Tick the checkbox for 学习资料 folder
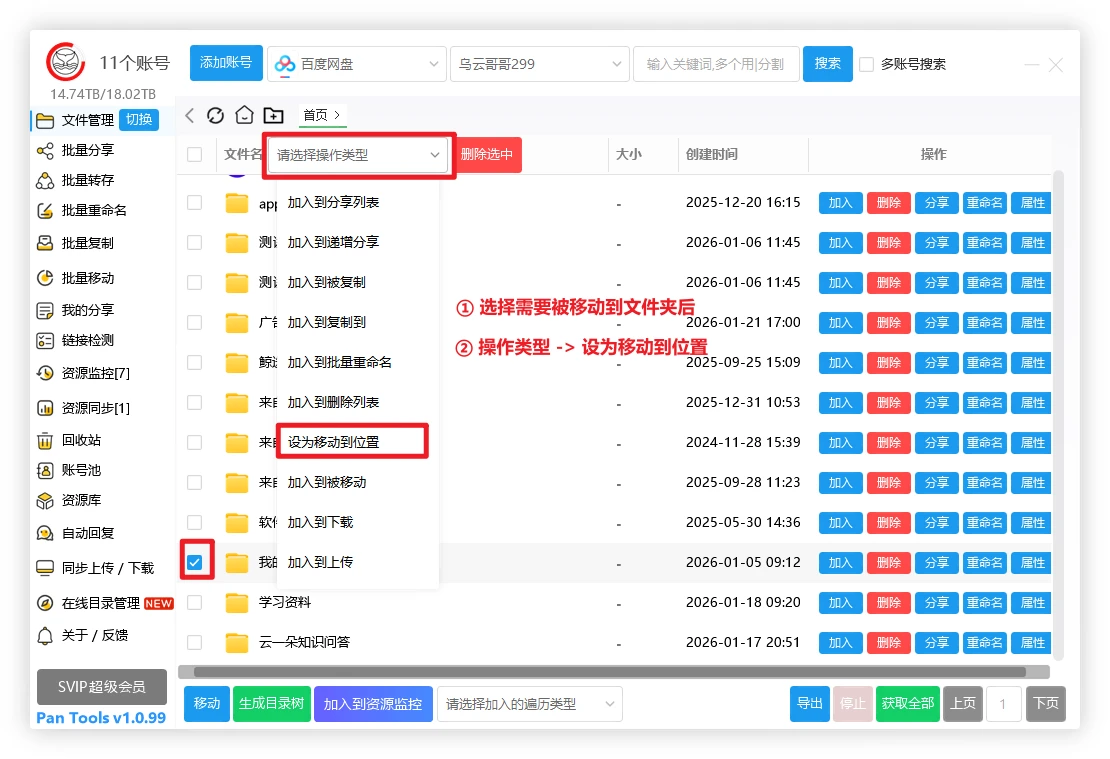1110x759 pixels. [195, 602]
